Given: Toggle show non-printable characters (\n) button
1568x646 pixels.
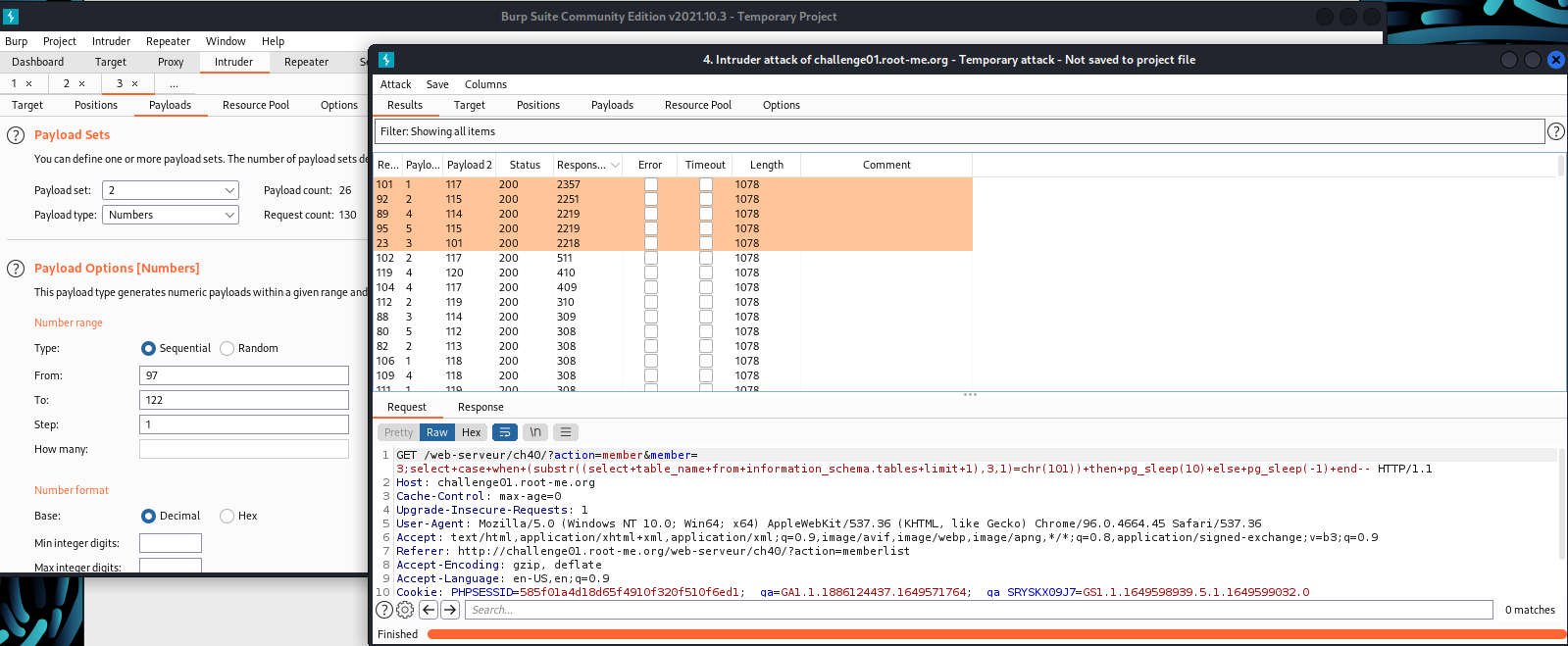Looking at the screenshot, I should coord(535,432).
